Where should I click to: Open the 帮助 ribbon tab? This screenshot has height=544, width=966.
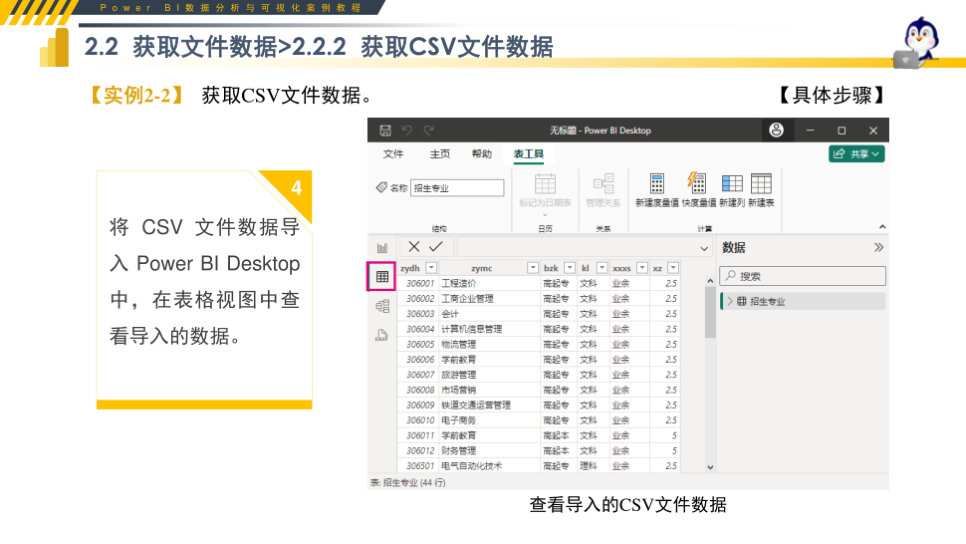(x=482, y=154)
